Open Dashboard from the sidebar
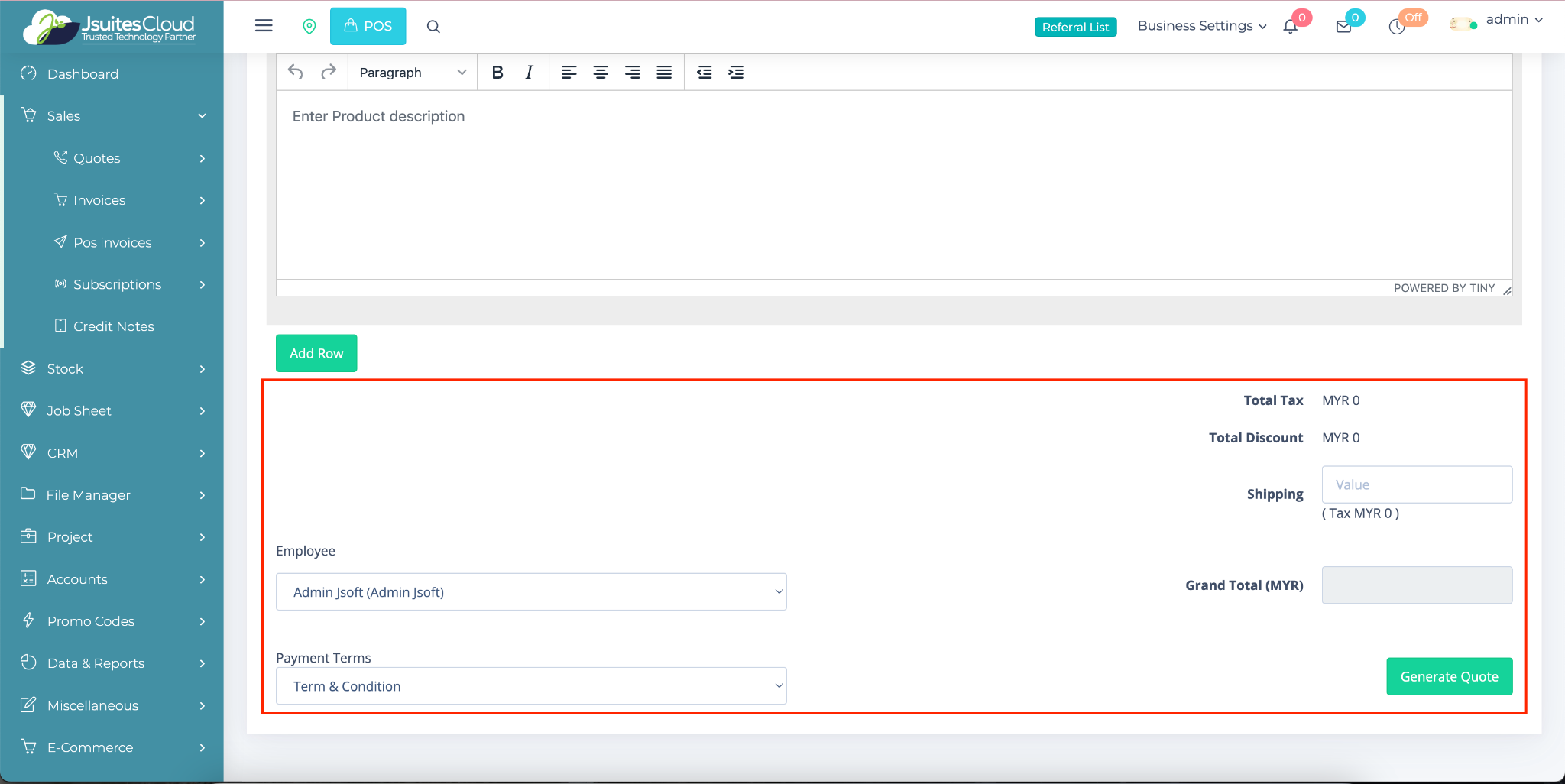This screenshot has width=1565, height=784. 83,74
